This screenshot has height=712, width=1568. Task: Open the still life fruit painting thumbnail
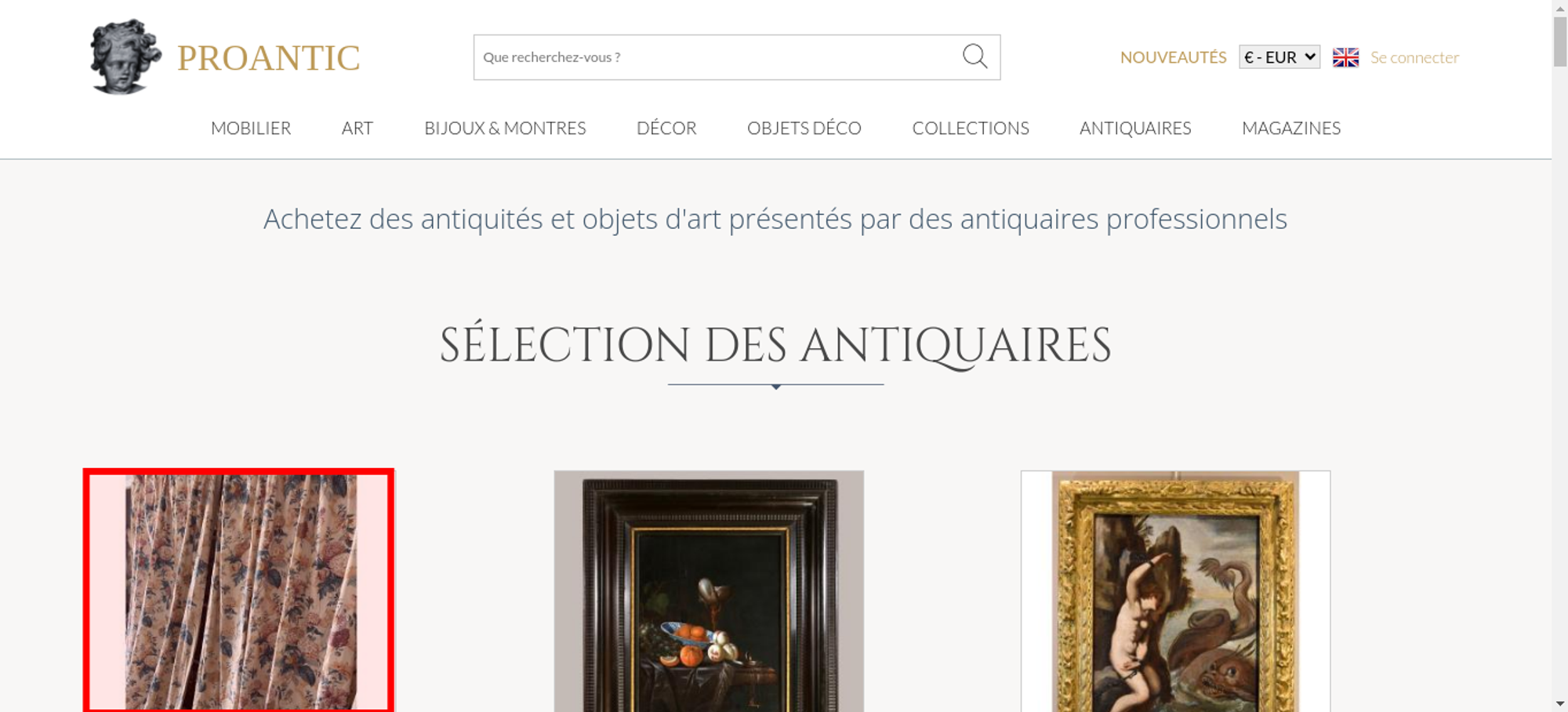tap(709, 591)
